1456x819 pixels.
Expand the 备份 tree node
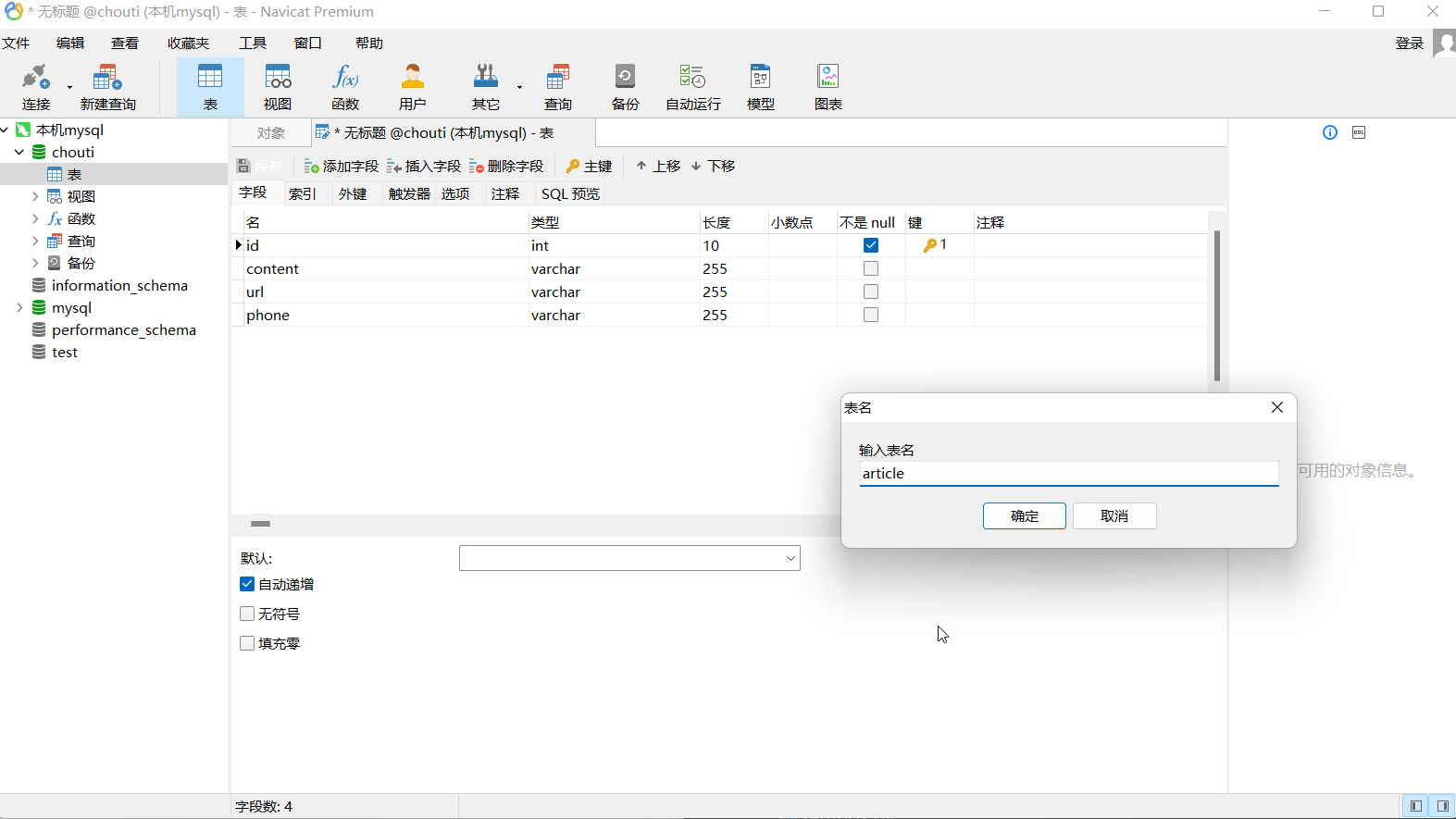click(35, 263)
